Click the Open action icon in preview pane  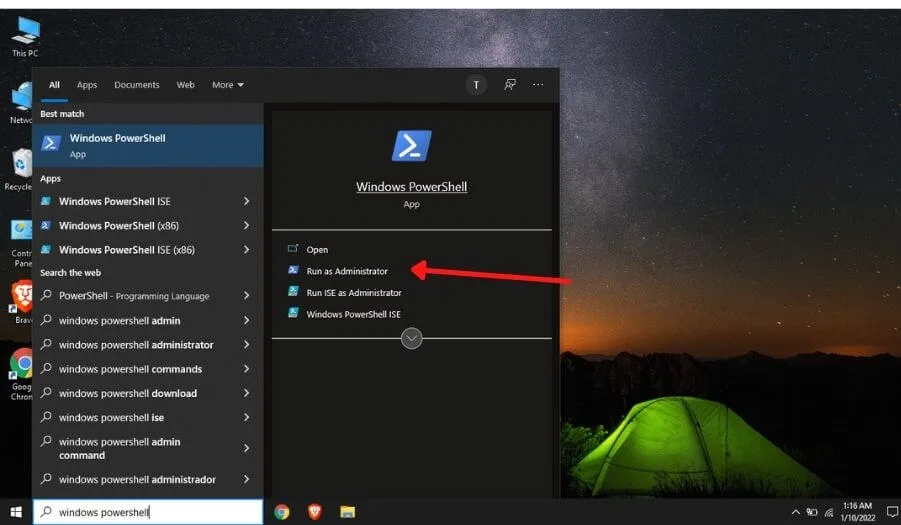(293, 249)
